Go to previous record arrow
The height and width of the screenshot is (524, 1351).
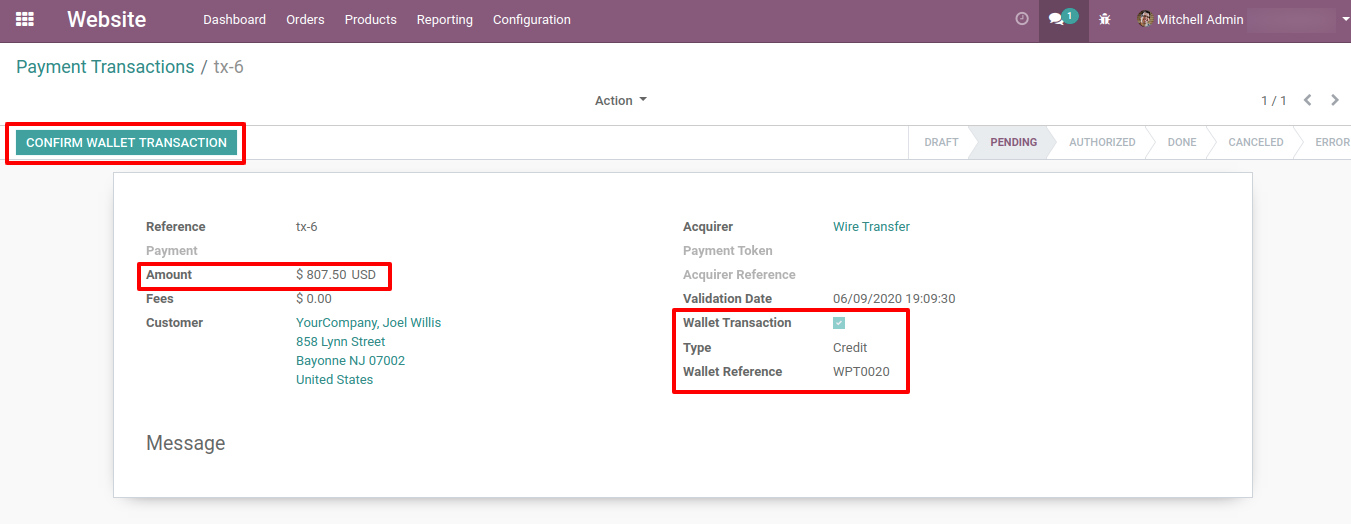point(1308,100)
